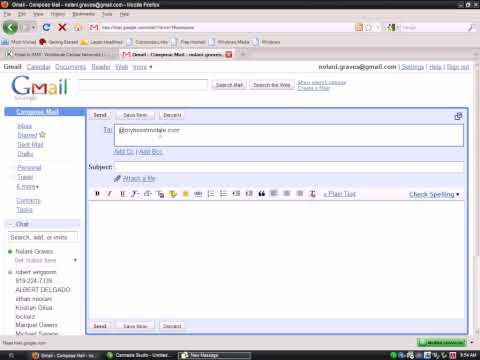Apply Underline formatting icon
Viewport: 480px width, 360px height.
tap(122, 194)
